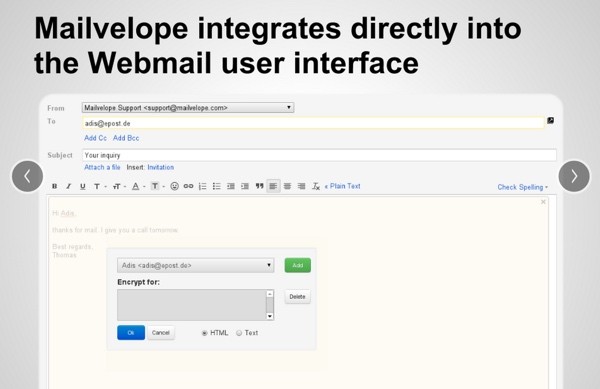Insert an Invitation
The image size is (600, 389).
pos(161,167)
